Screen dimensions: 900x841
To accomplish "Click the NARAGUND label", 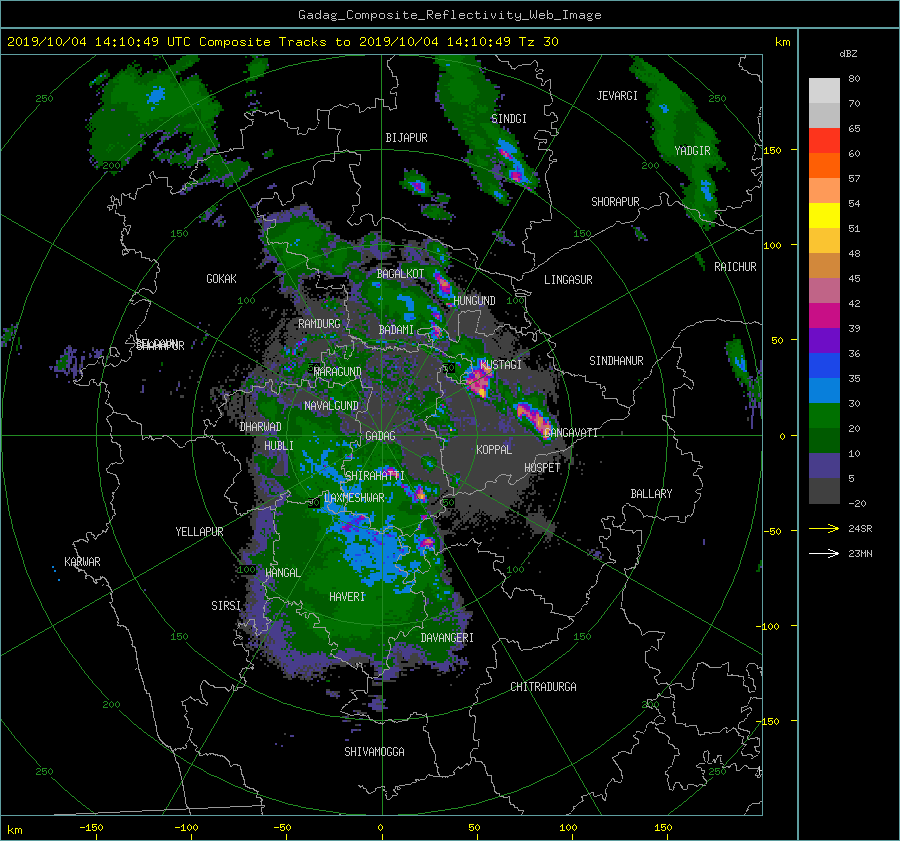I will pos(338,372).
